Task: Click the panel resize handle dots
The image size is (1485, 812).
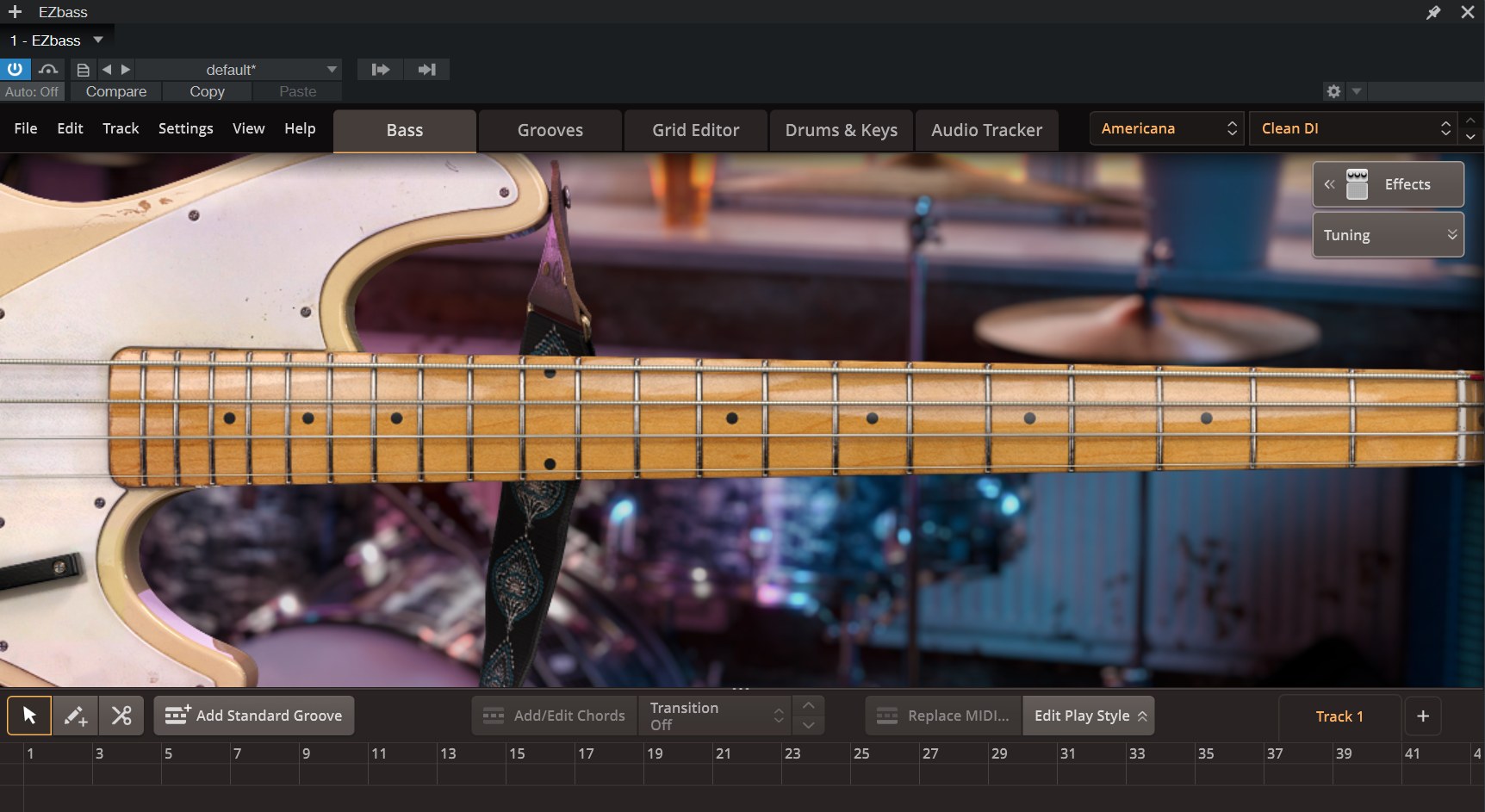Action: (741, 689)
